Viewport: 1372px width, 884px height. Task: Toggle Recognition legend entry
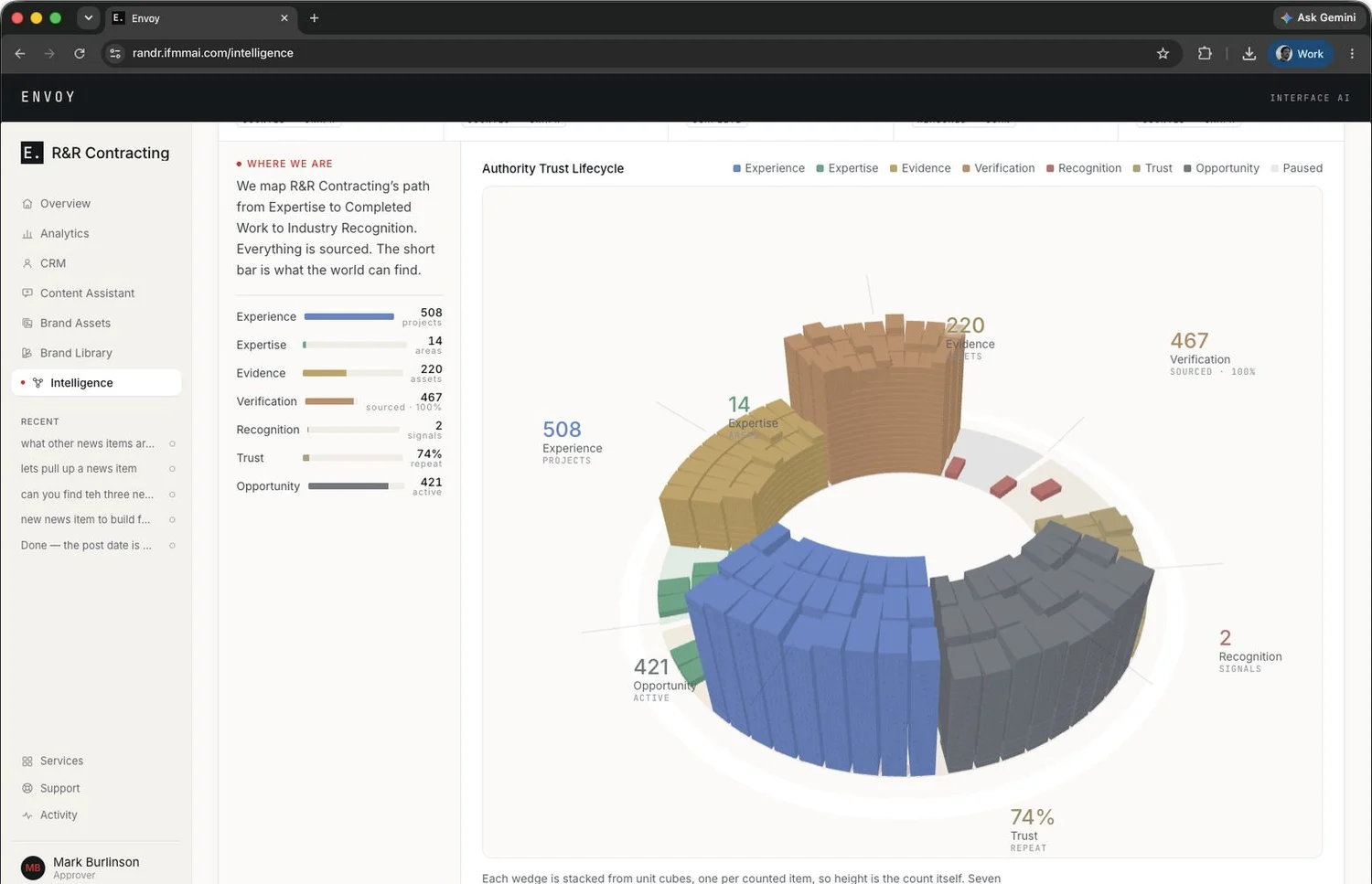pyautogui.click(x=1084, y=168)
